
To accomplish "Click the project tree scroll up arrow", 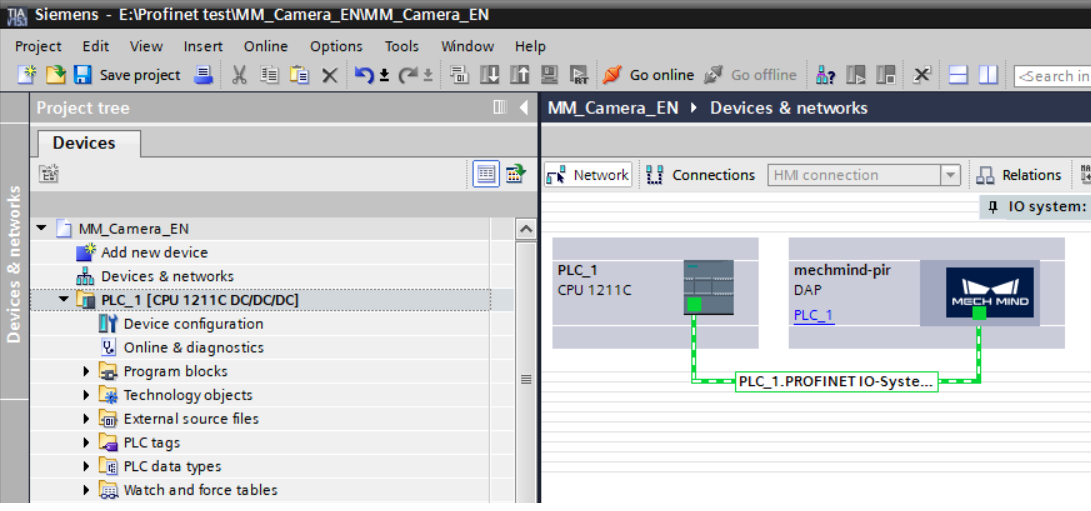I will coord(526,229).
